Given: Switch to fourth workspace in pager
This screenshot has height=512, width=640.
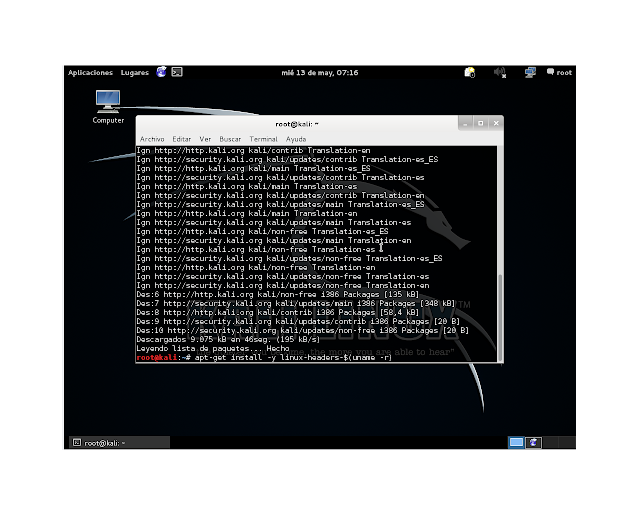Looking at the screenshot, I should coord(567,442).
